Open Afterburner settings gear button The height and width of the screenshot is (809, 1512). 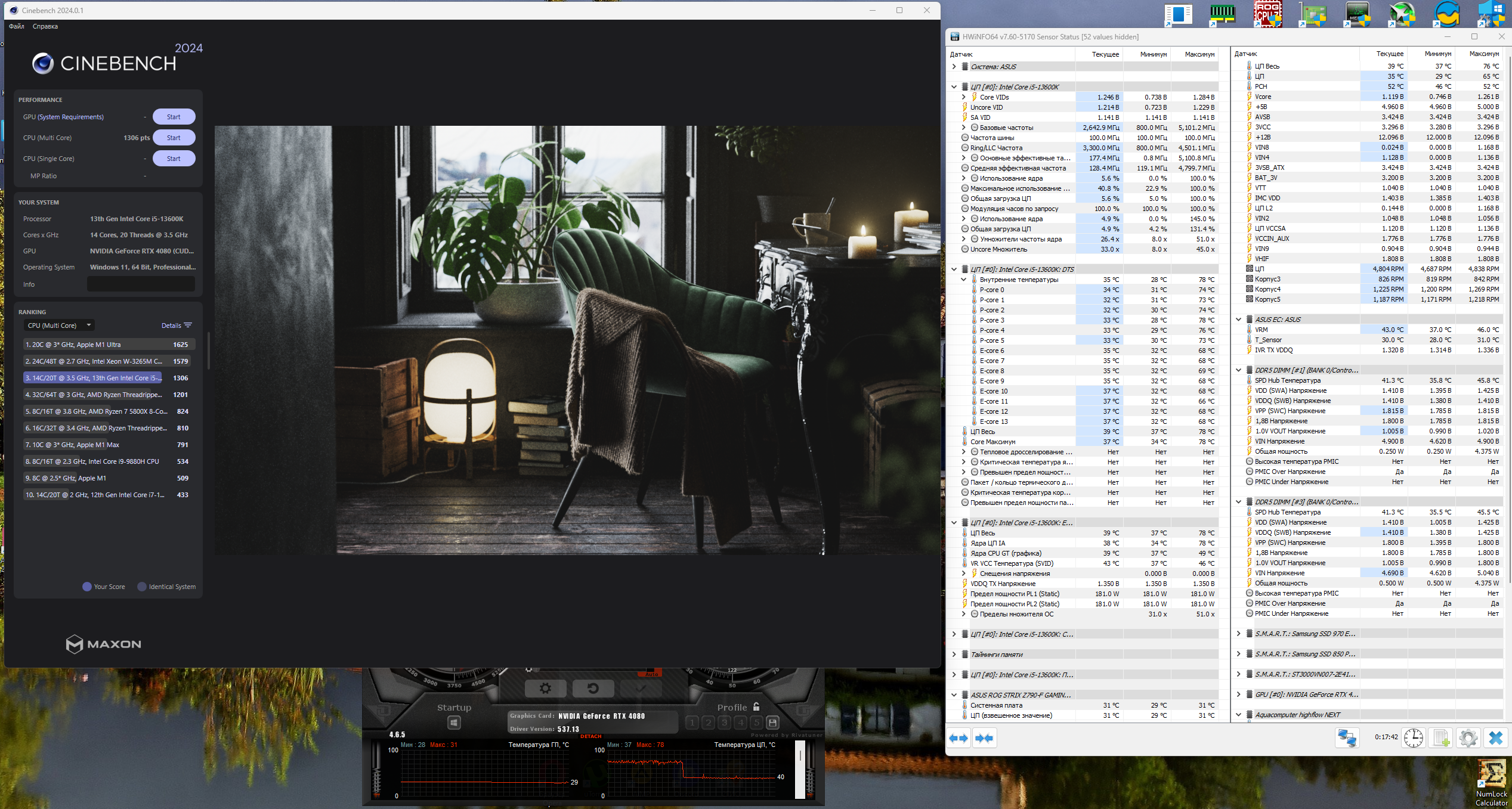[545, 688]
